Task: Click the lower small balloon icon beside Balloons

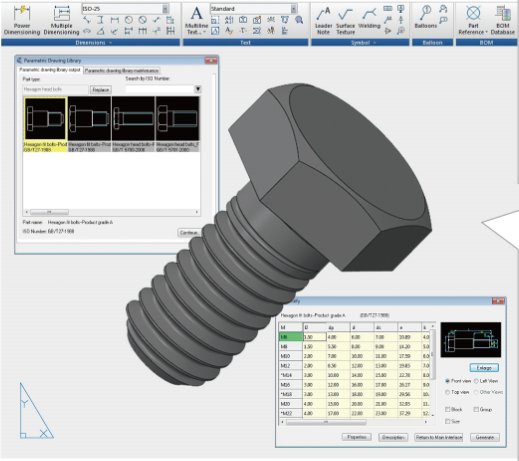Action: 443,21
